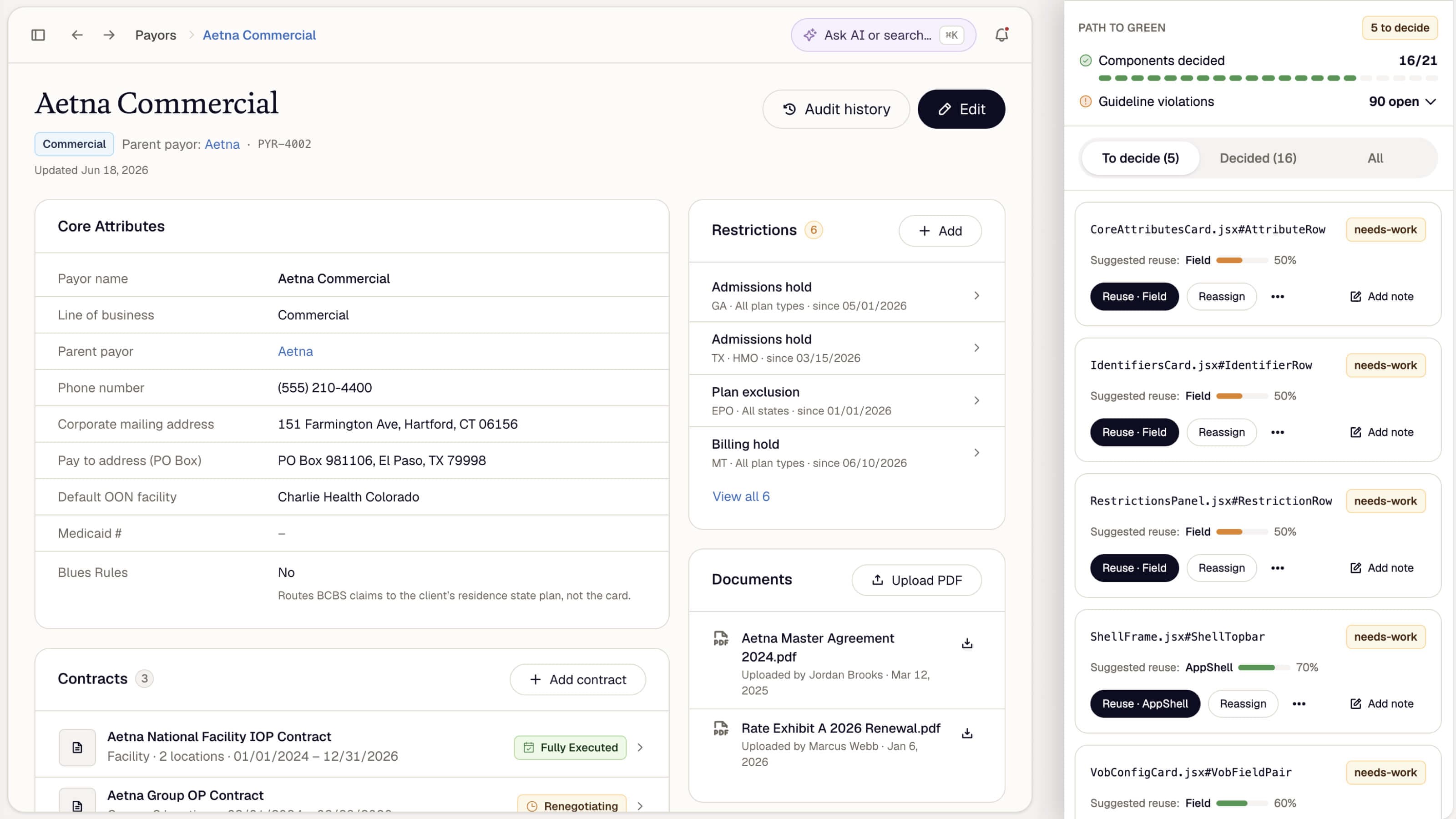Reassign CoreAttributesCard AttributeRow

(1221, 297)
